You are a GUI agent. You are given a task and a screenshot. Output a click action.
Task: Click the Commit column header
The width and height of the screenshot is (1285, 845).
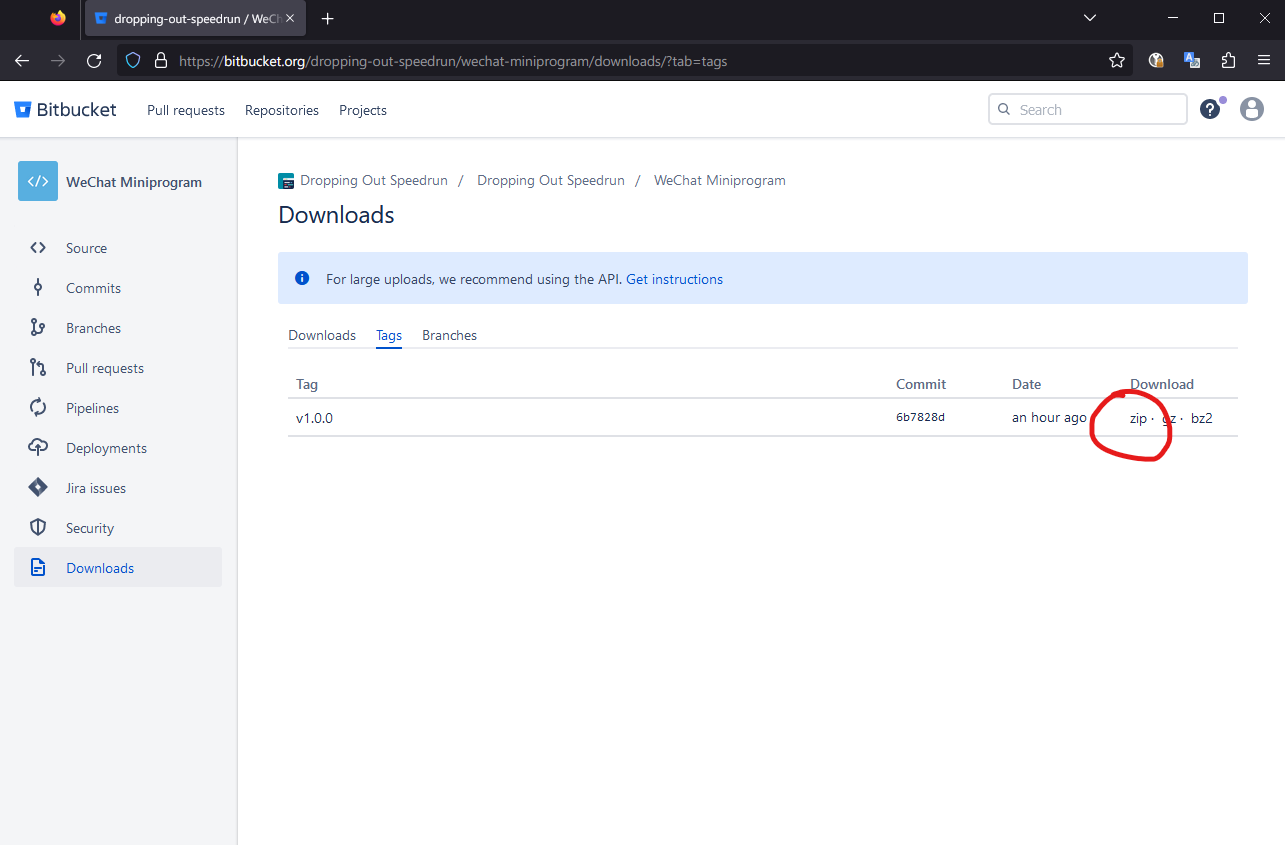[921, 384]
